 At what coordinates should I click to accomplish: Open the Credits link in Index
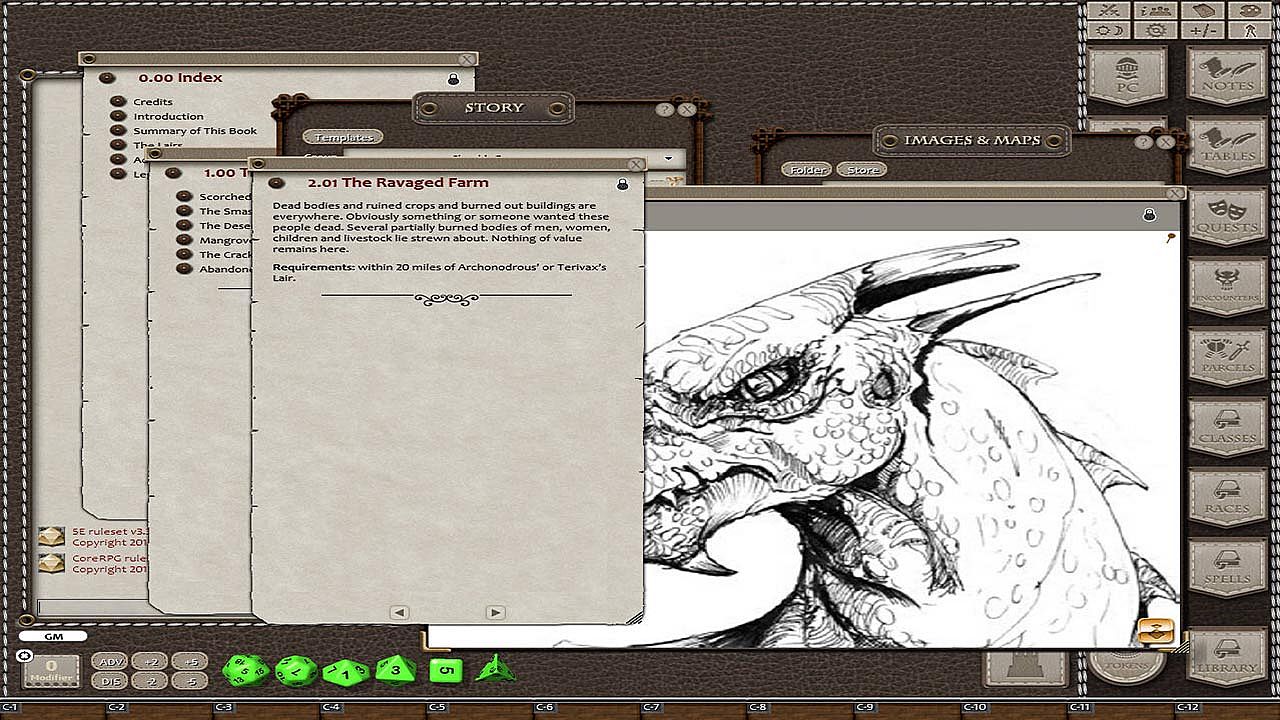[x=153, y=102]
